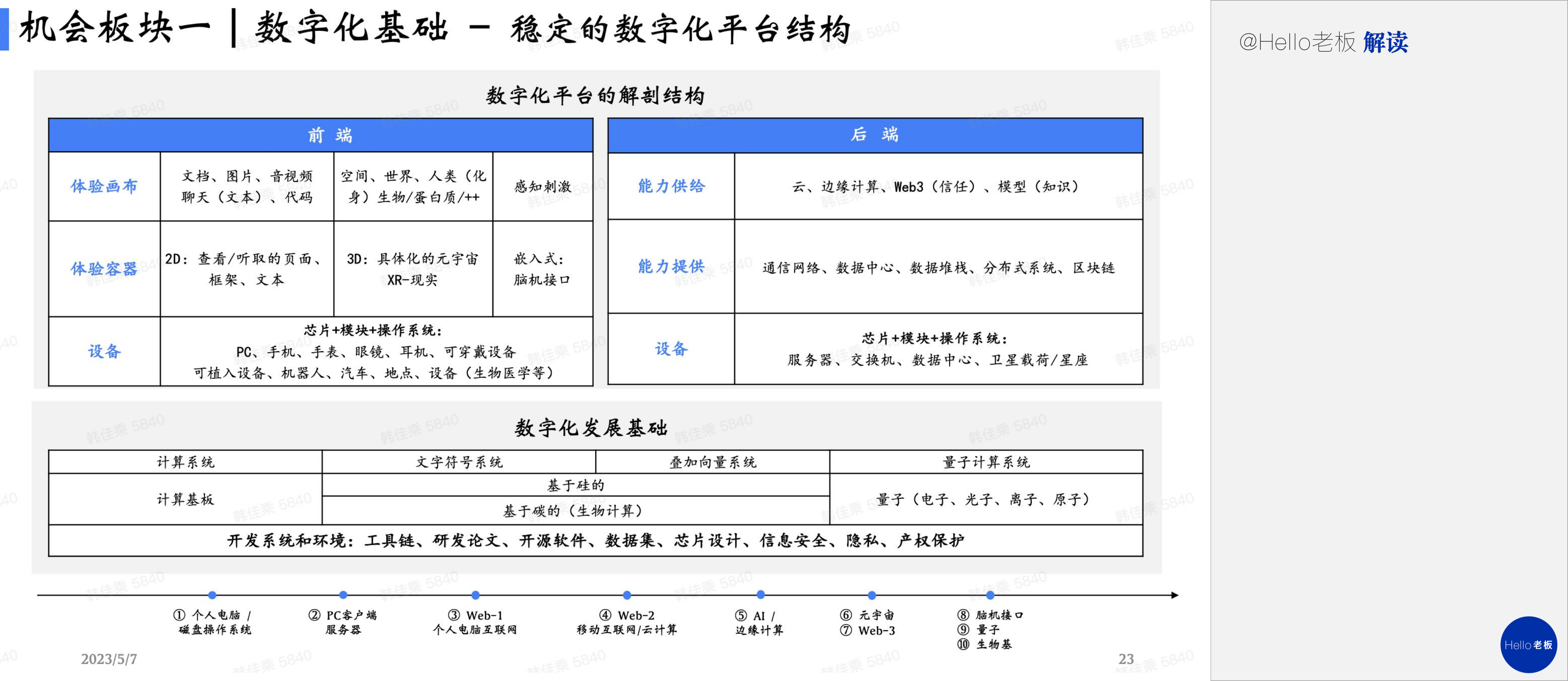
Task: Click the 量子(电子、光子、离子、原子) cell
Action: click(986, 499)
